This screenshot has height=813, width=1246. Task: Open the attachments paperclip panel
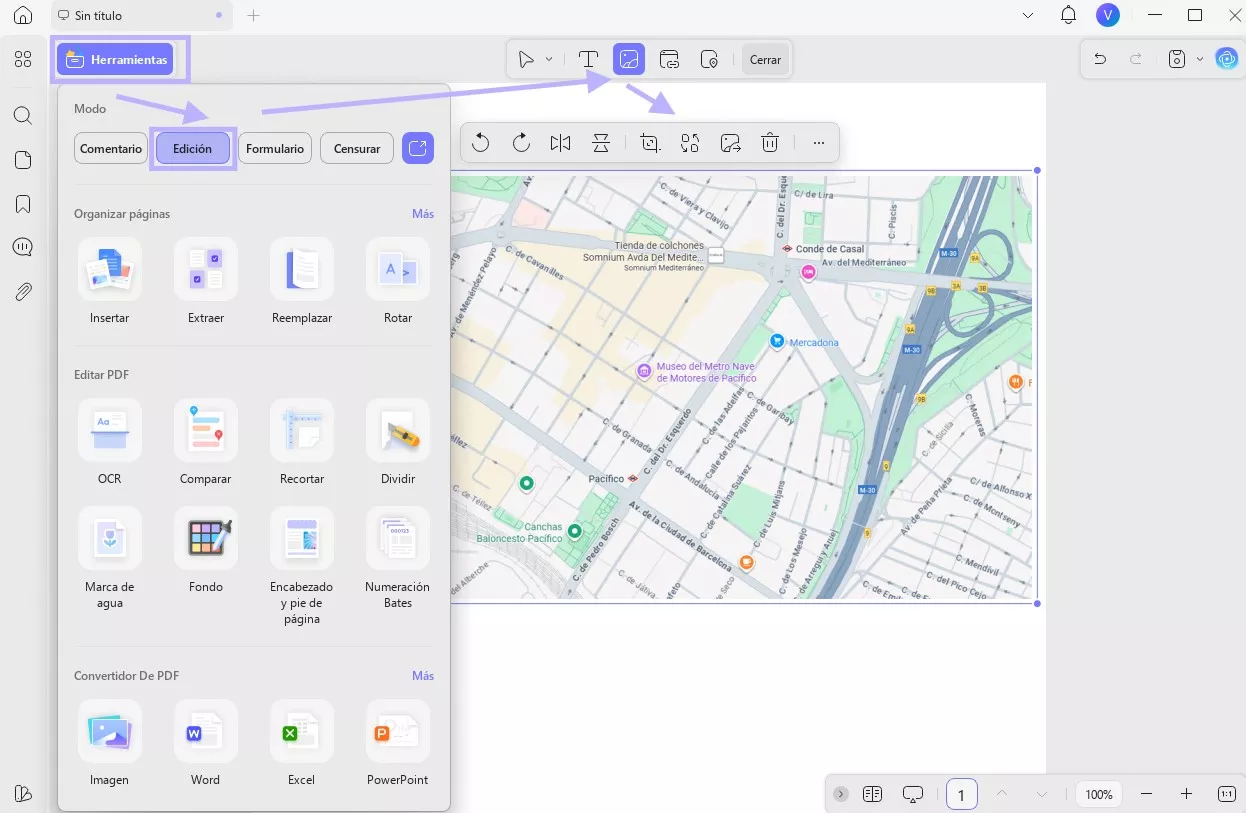click(23, 292)
